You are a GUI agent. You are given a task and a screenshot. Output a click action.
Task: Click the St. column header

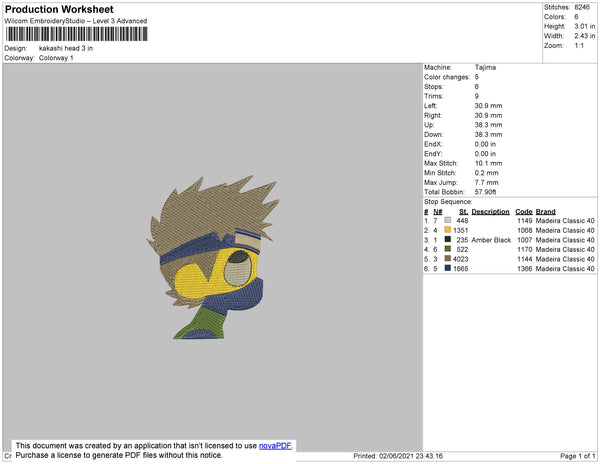click(463, 212)
